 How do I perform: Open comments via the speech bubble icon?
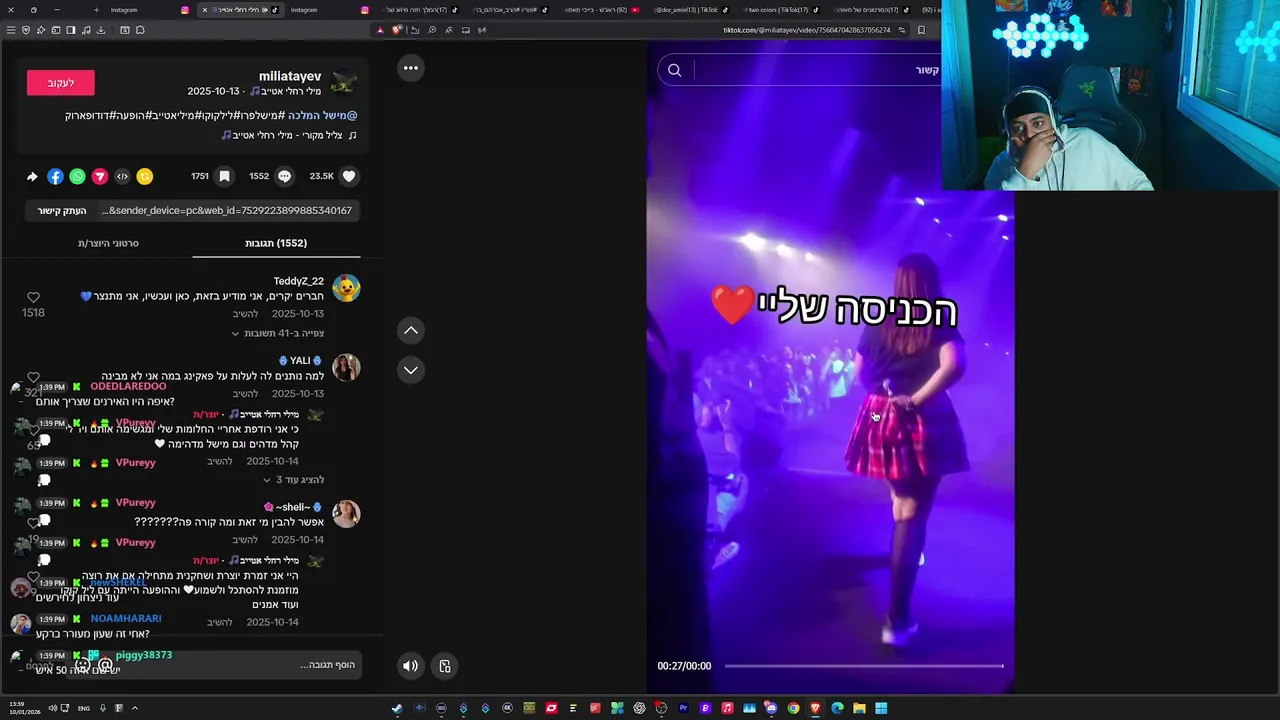[284, 176]
